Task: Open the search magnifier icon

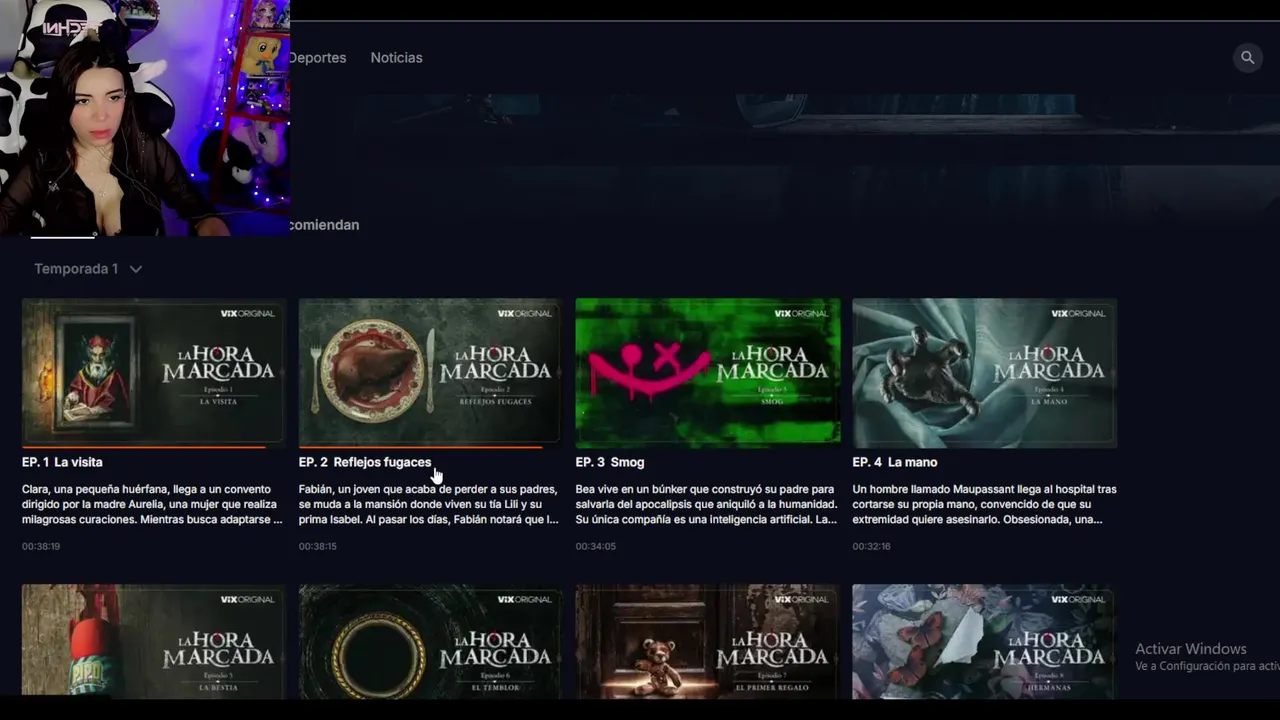Action: (1247, 57)
